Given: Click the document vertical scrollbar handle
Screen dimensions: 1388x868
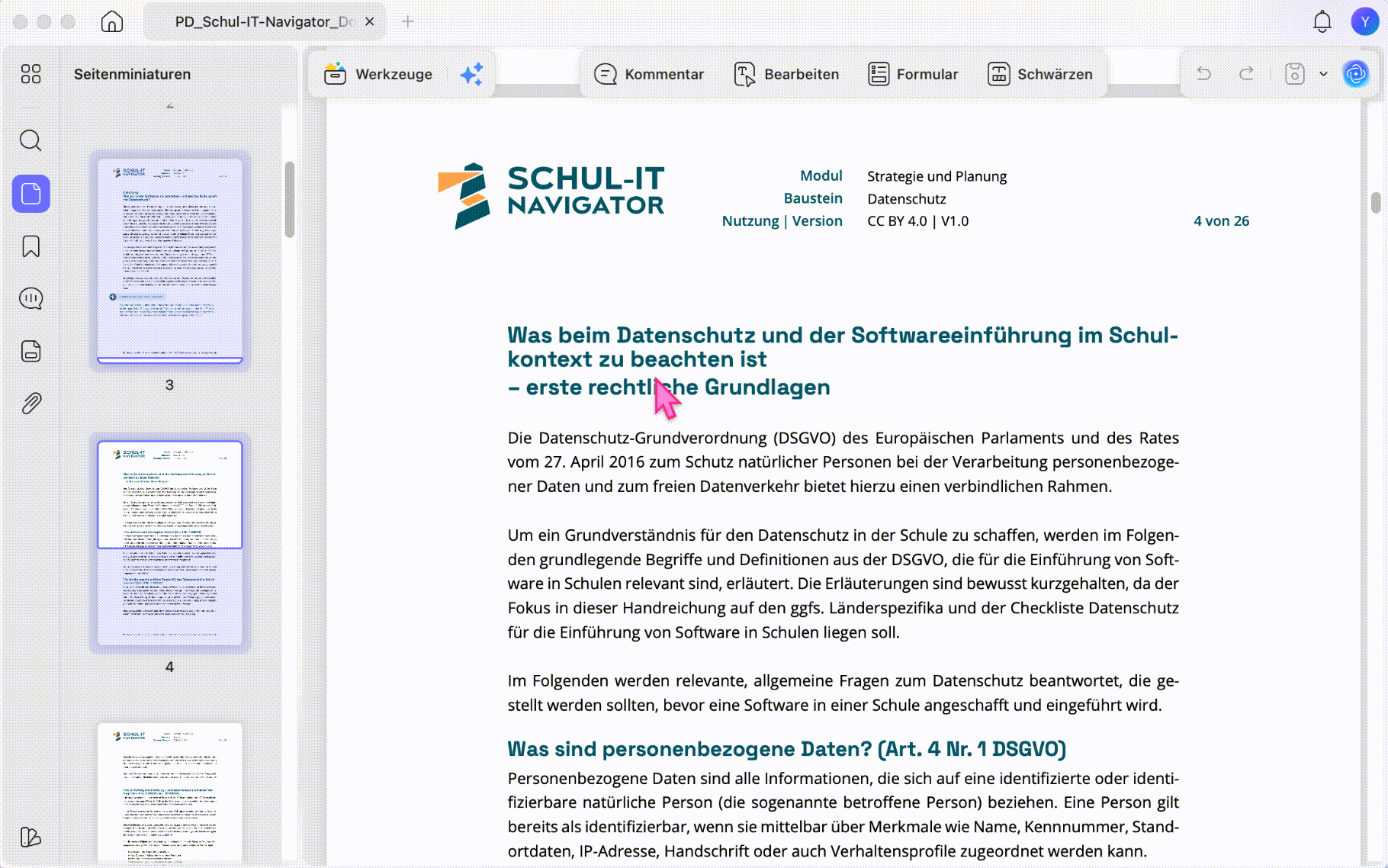Looking at the screenshot, I should pos(1376,202).
